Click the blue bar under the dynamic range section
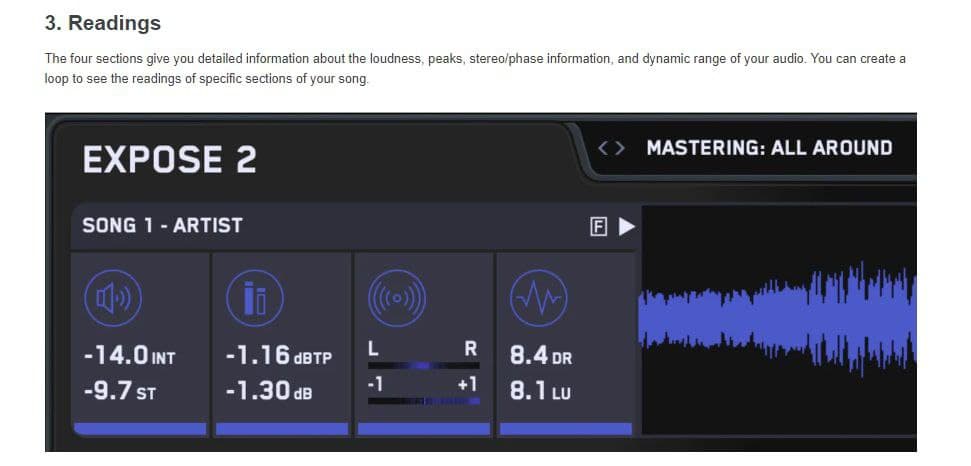The height and width of the screenshot is (466, 971). pos(565,429)
